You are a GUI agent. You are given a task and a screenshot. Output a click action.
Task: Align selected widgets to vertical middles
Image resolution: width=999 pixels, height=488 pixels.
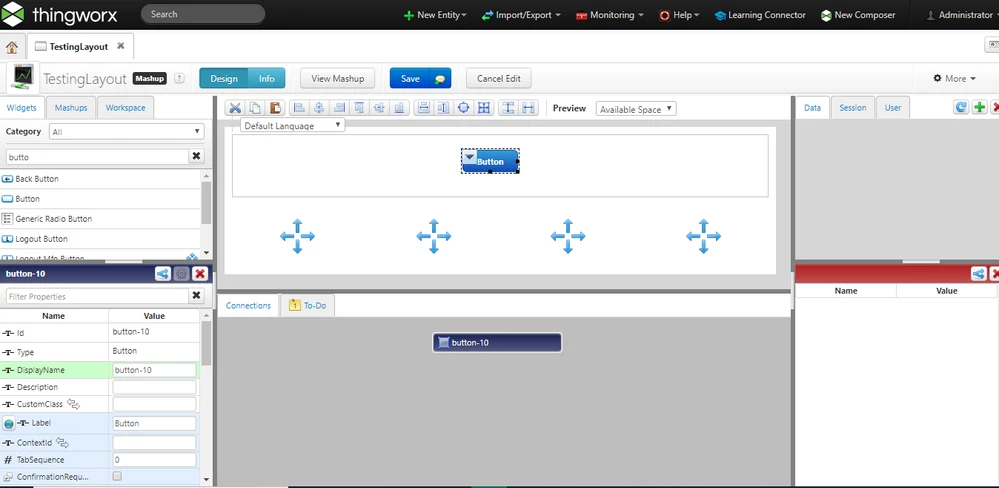(379, 108)
